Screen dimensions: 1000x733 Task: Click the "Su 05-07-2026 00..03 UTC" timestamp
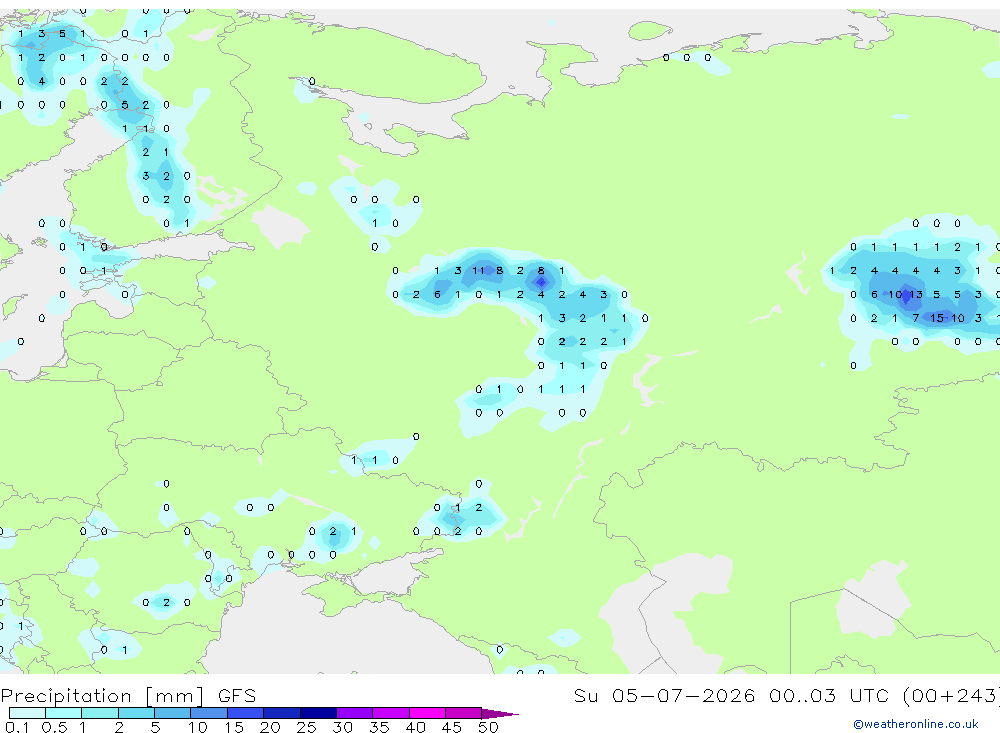pyautogui.click(x=734, y=695)
